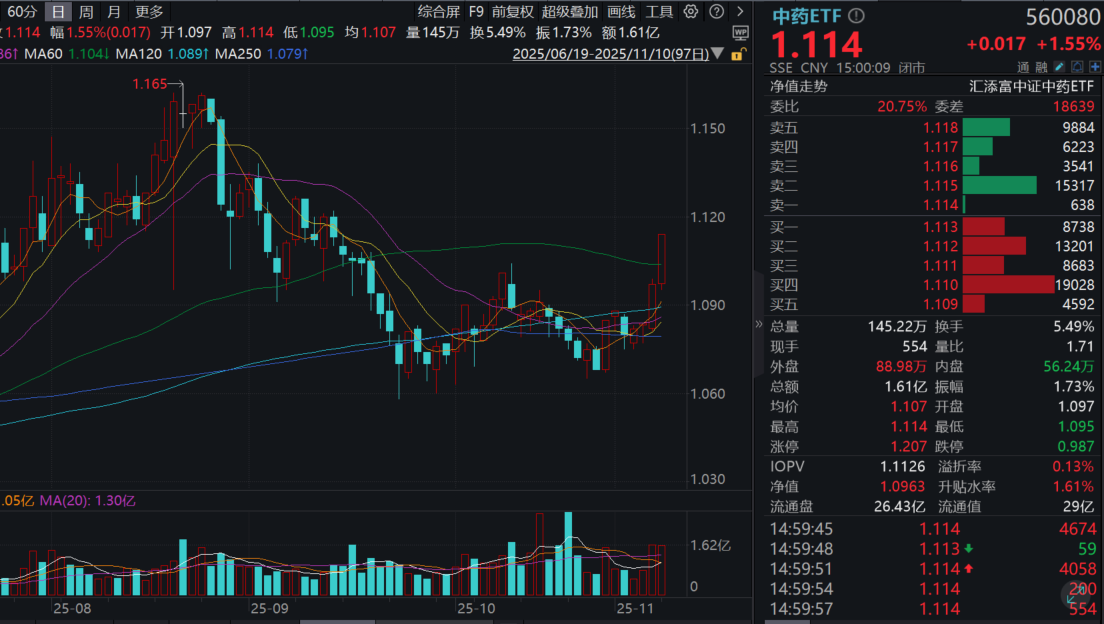Viewport: 1104px width, 624px height.
Task: Click 买一 price 1.113
Action: 941,227
